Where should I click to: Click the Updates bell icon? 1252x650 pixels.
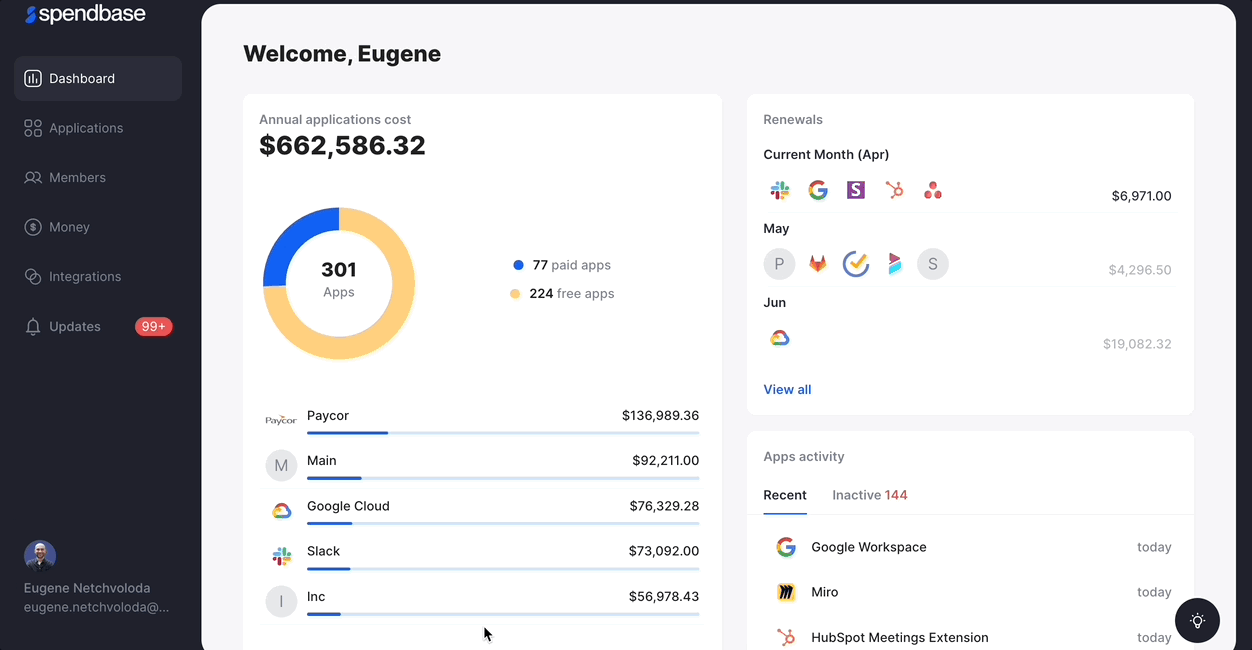pyautogui.click(x=33, y=326)
